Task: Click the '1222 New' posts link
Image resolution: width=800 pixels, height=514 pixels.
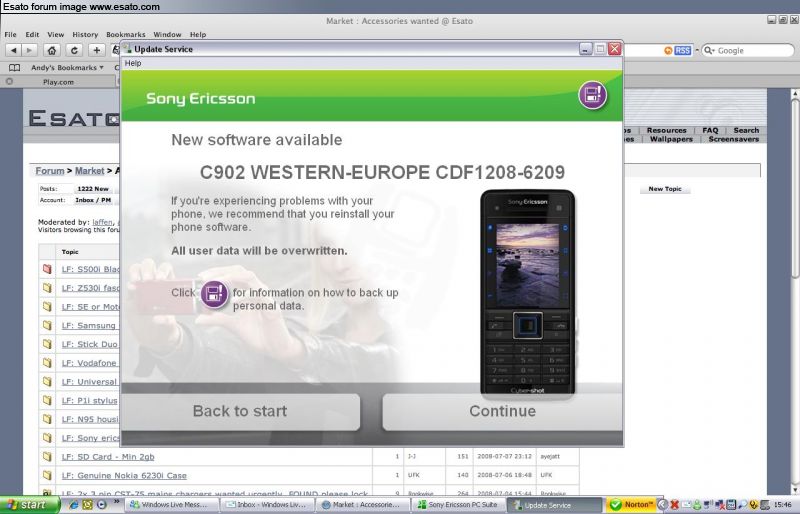Action: [x=93, y=189]
